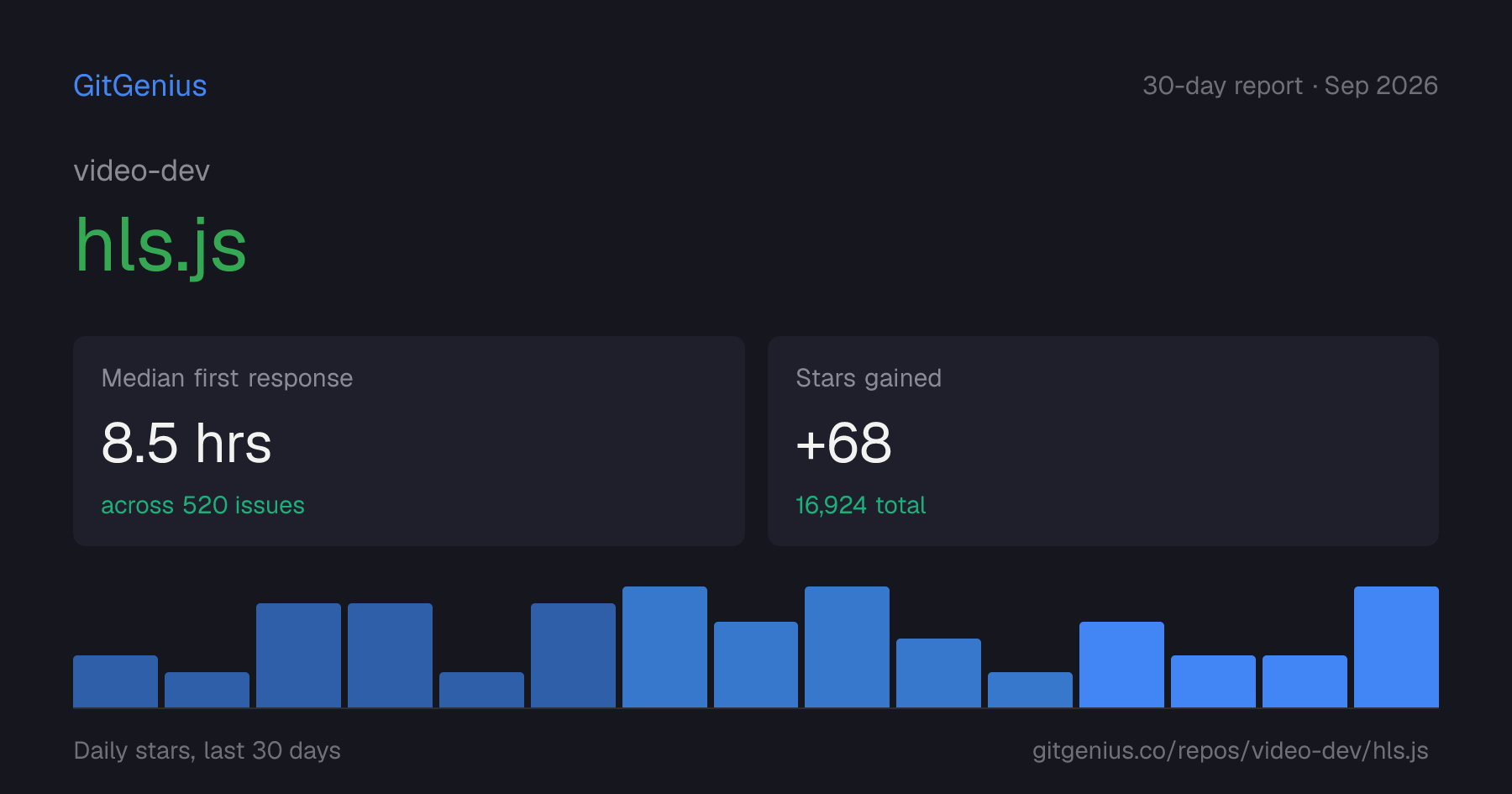Click the across 520 issues text
The width and height of the screenshot is (1512, 794).
202,505
